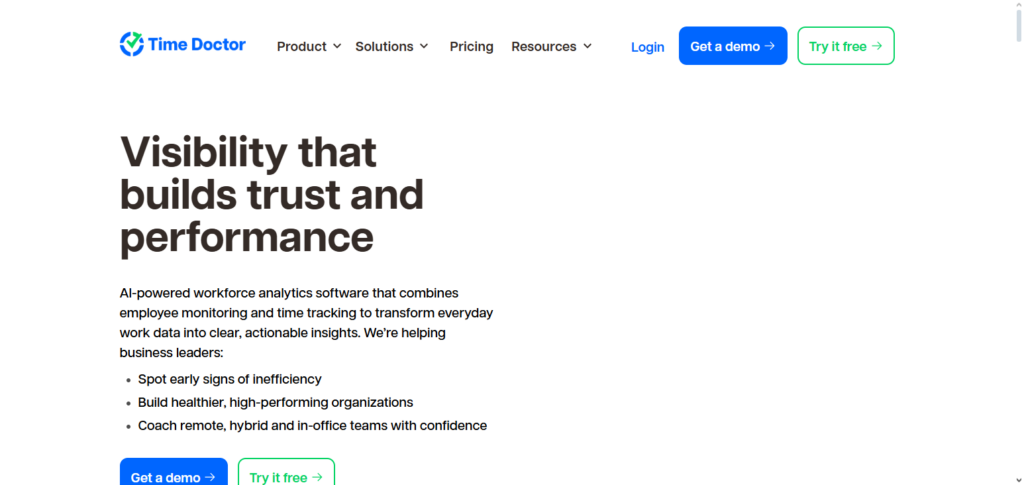Expand the Resources dropdown chevron
Viewport: 1024px width, 485px height.
tap(588, 46)
